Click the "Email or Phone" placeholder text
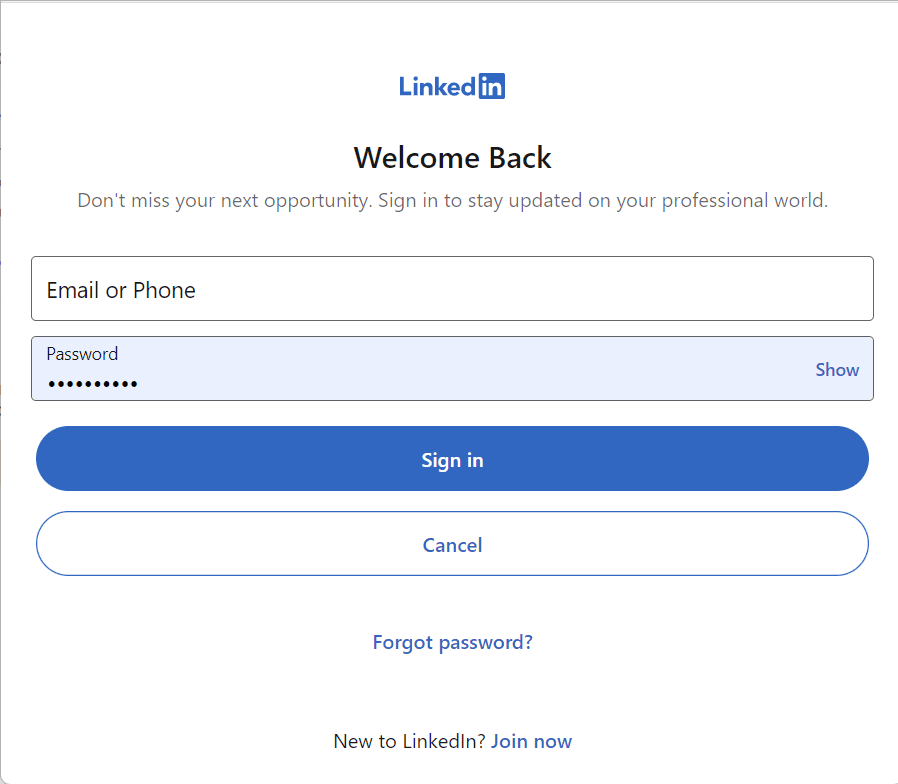898x784 pixels. pos(121,290)
